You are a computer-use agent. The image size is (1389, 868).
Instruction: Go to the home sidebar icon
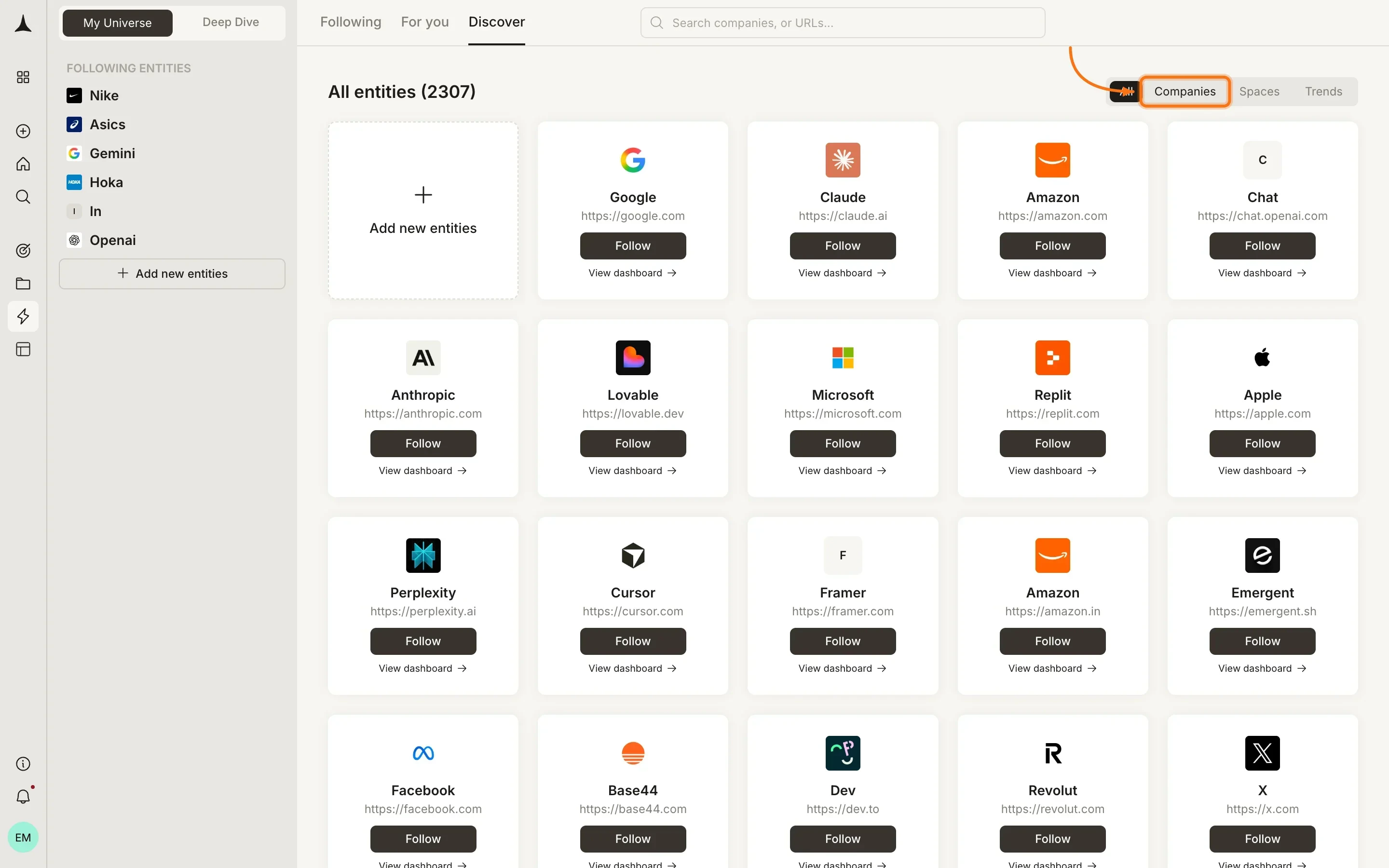(23, 164)
